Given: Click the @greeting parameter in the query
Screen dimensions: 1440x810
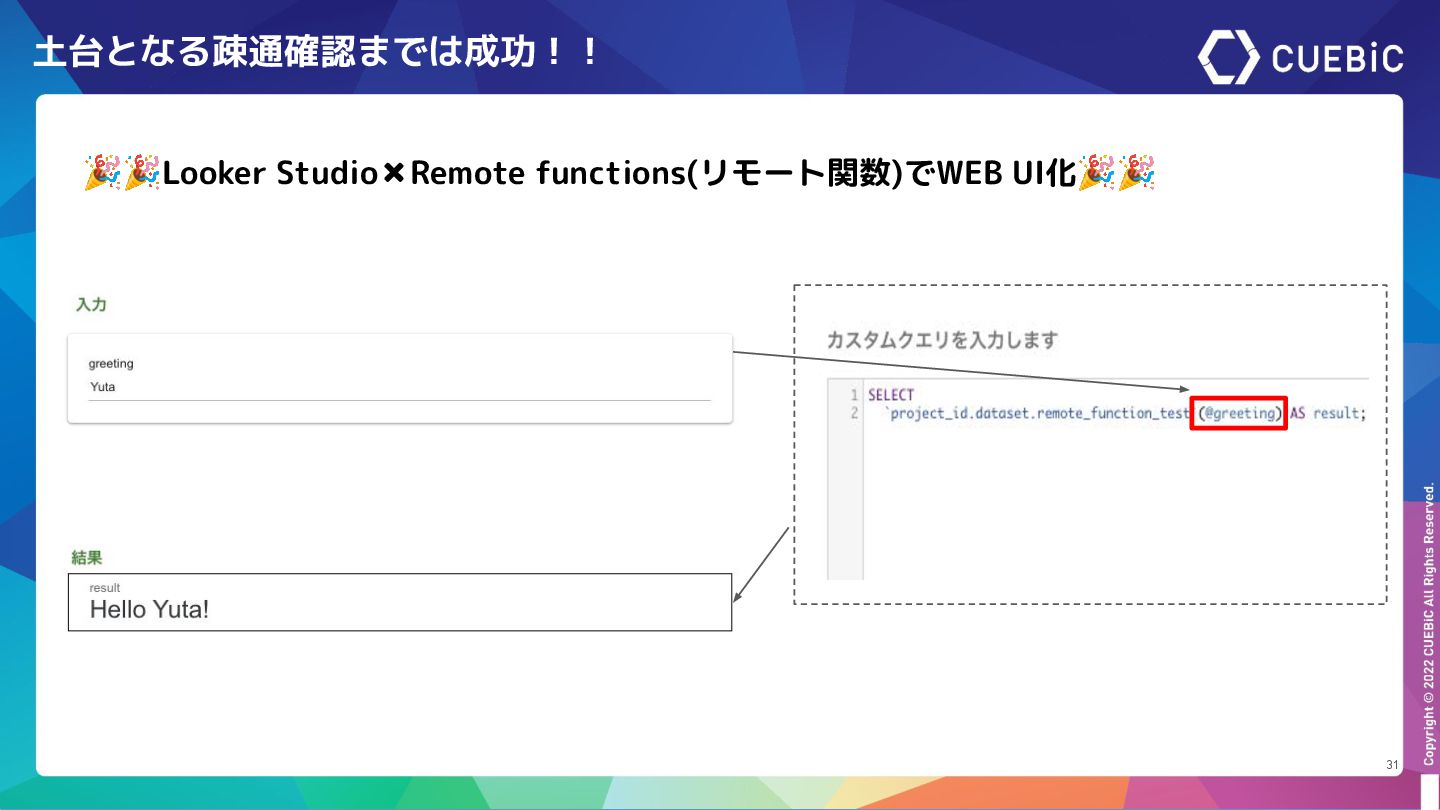Looking at the screenshot, I should (1240, 413).
